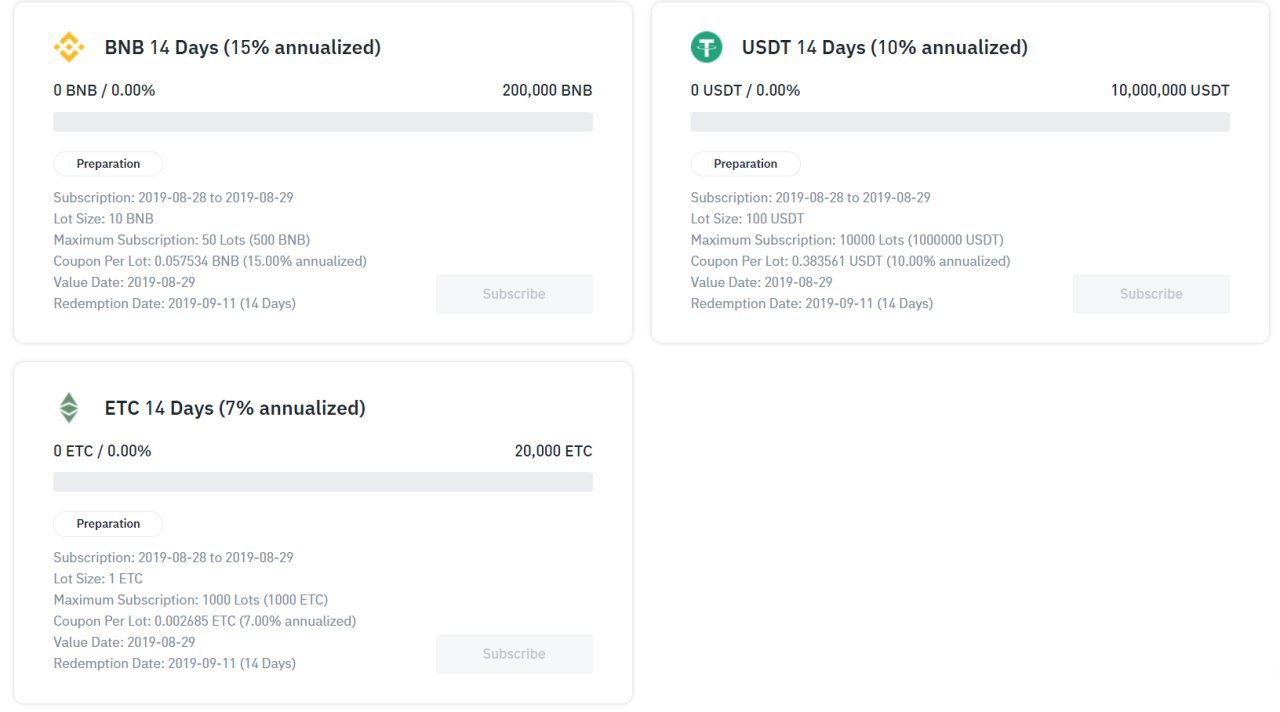1280x712 pixels.
Task: Click the BNB Coupon Per Lot line
Action: coord(210,261)
